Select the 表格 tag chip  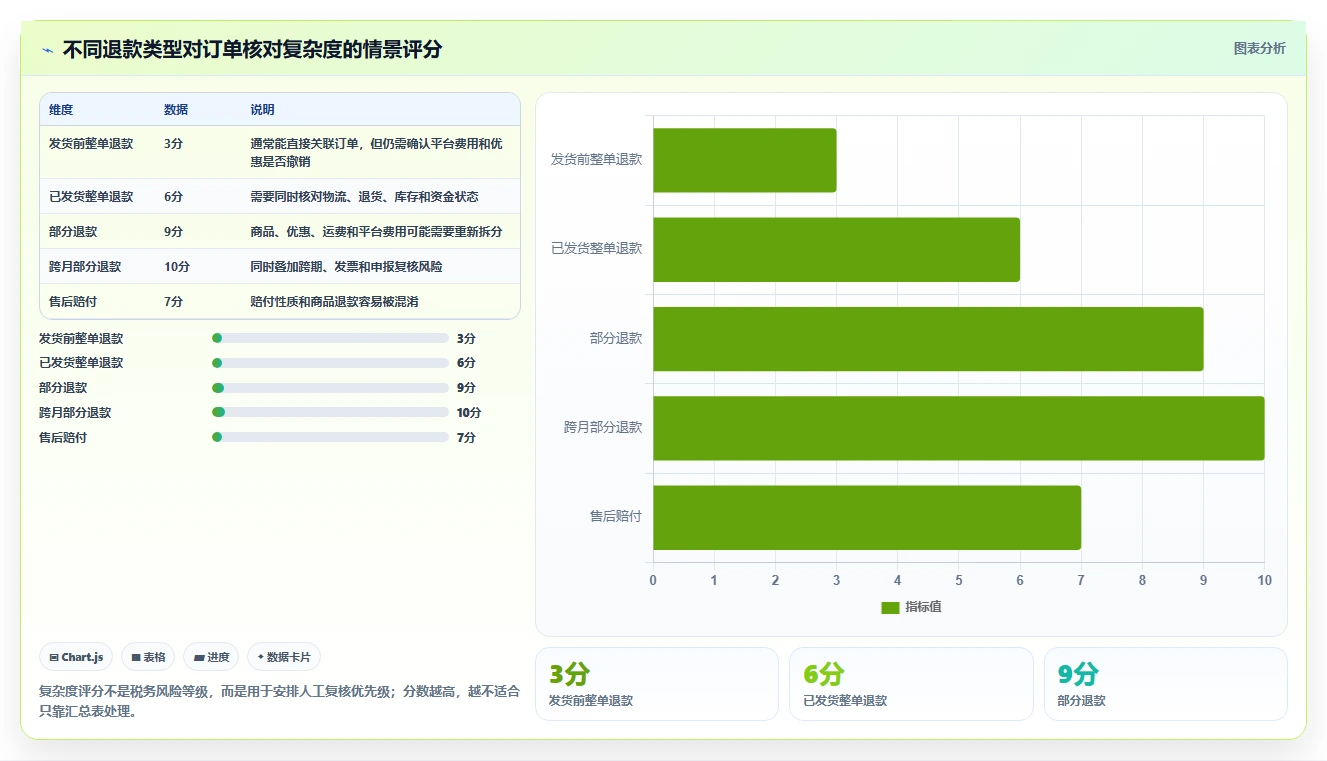tap(148, 657)
